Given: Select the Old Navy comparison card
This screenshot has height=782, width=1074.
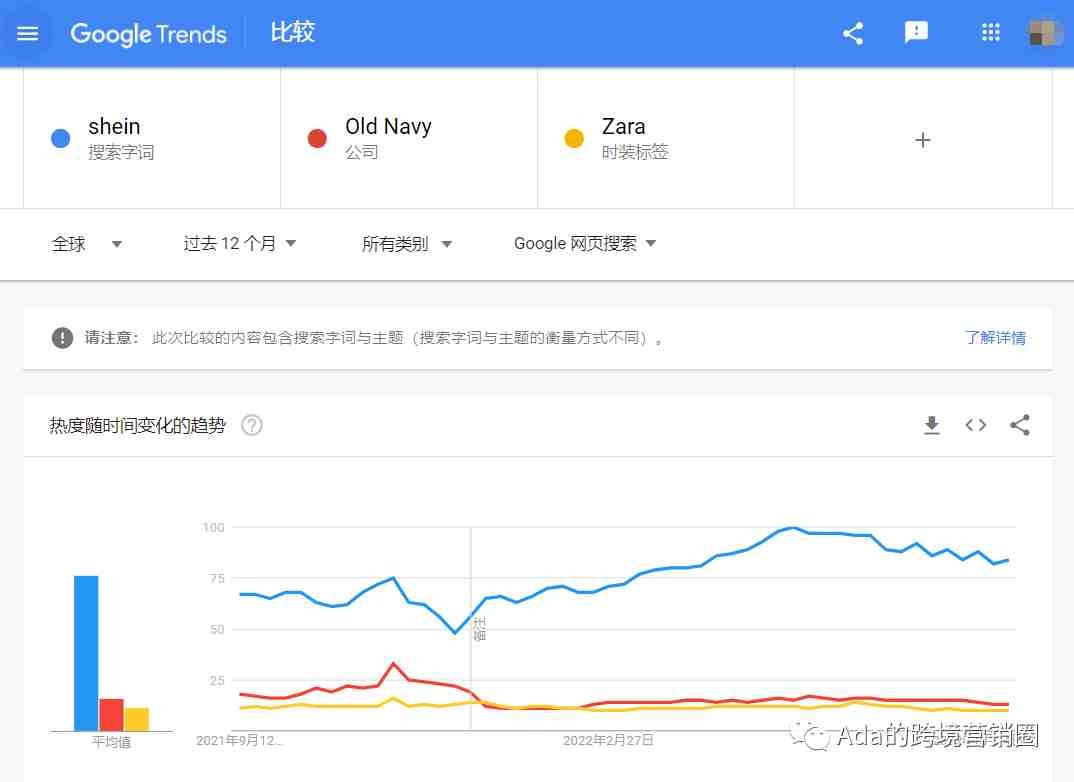Looking at the screenshot, I should pos(409,138).
